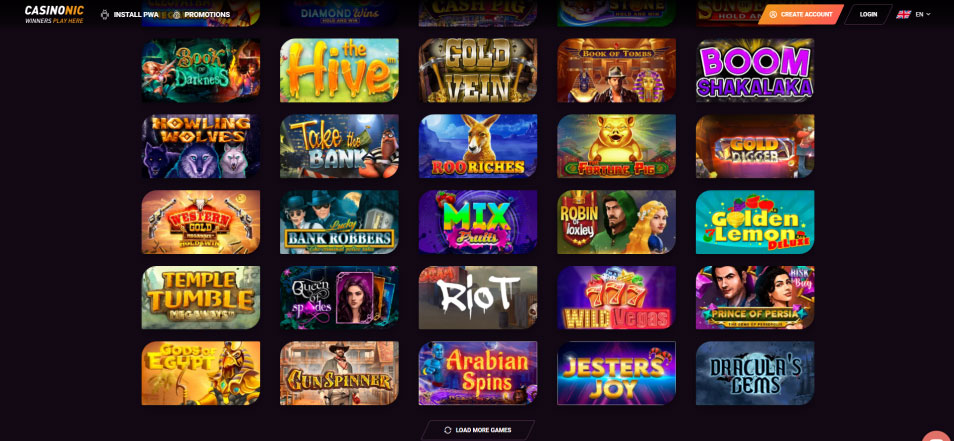Select the Roo Riches game

point(478,146)
